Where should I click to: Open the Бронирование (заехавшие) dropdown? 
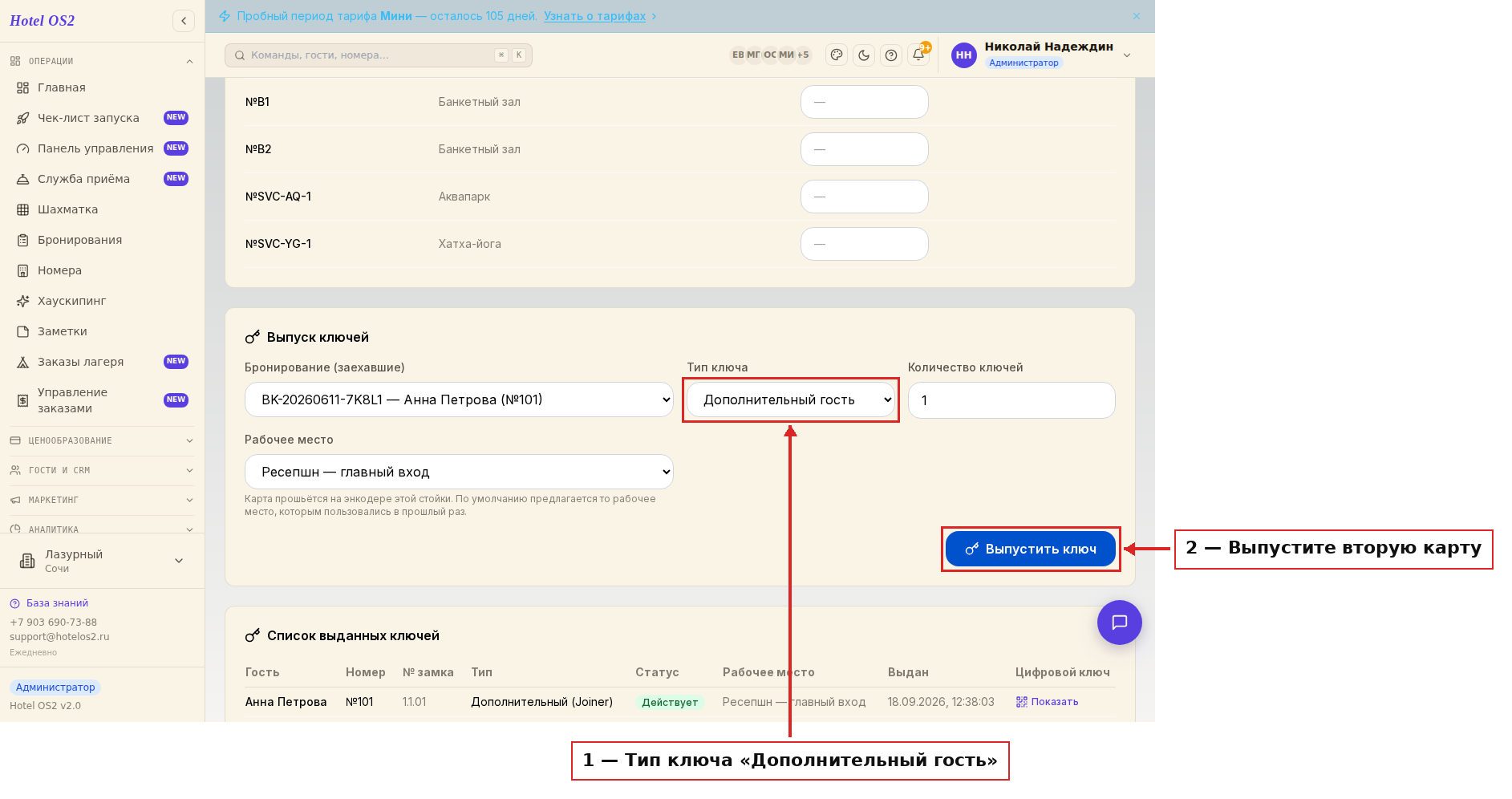click(x=459, y=399)
